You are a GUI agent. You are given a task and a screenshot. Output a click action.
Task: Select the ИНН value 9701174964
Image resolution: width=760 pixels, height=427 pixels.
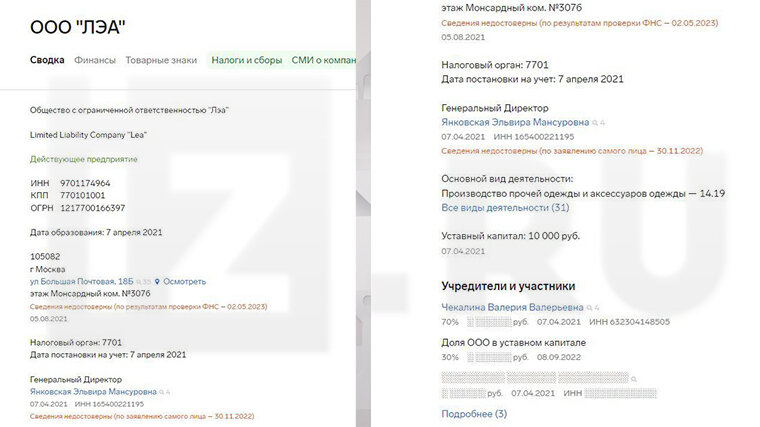tap(85, 183)
